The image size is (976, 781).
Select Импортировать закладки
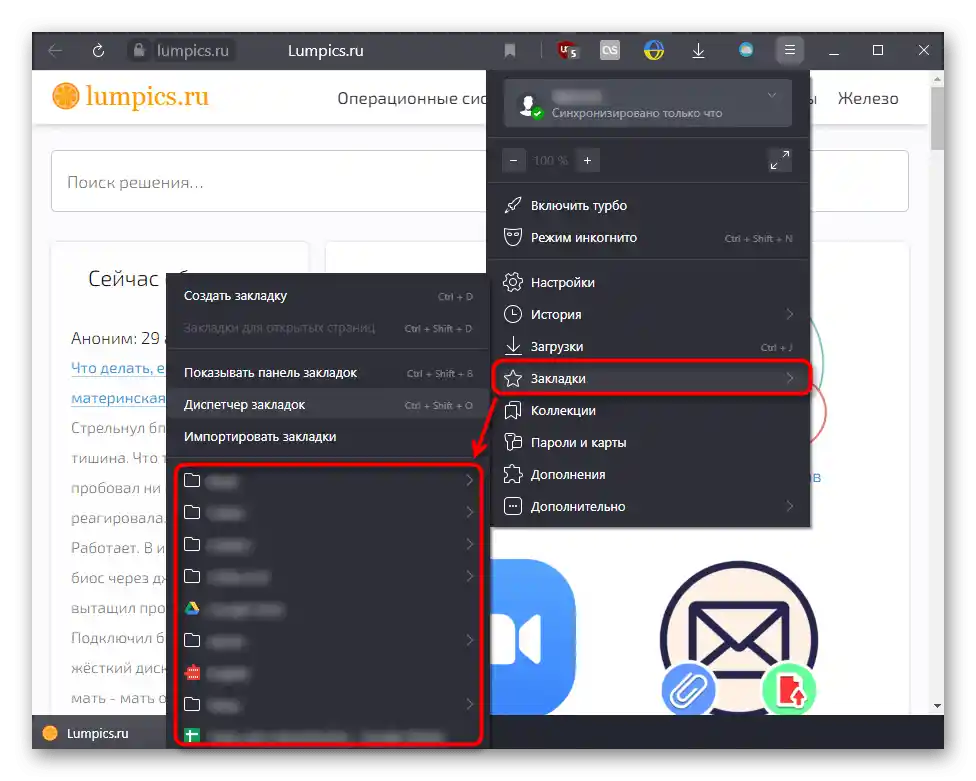(x=328, y=437)
